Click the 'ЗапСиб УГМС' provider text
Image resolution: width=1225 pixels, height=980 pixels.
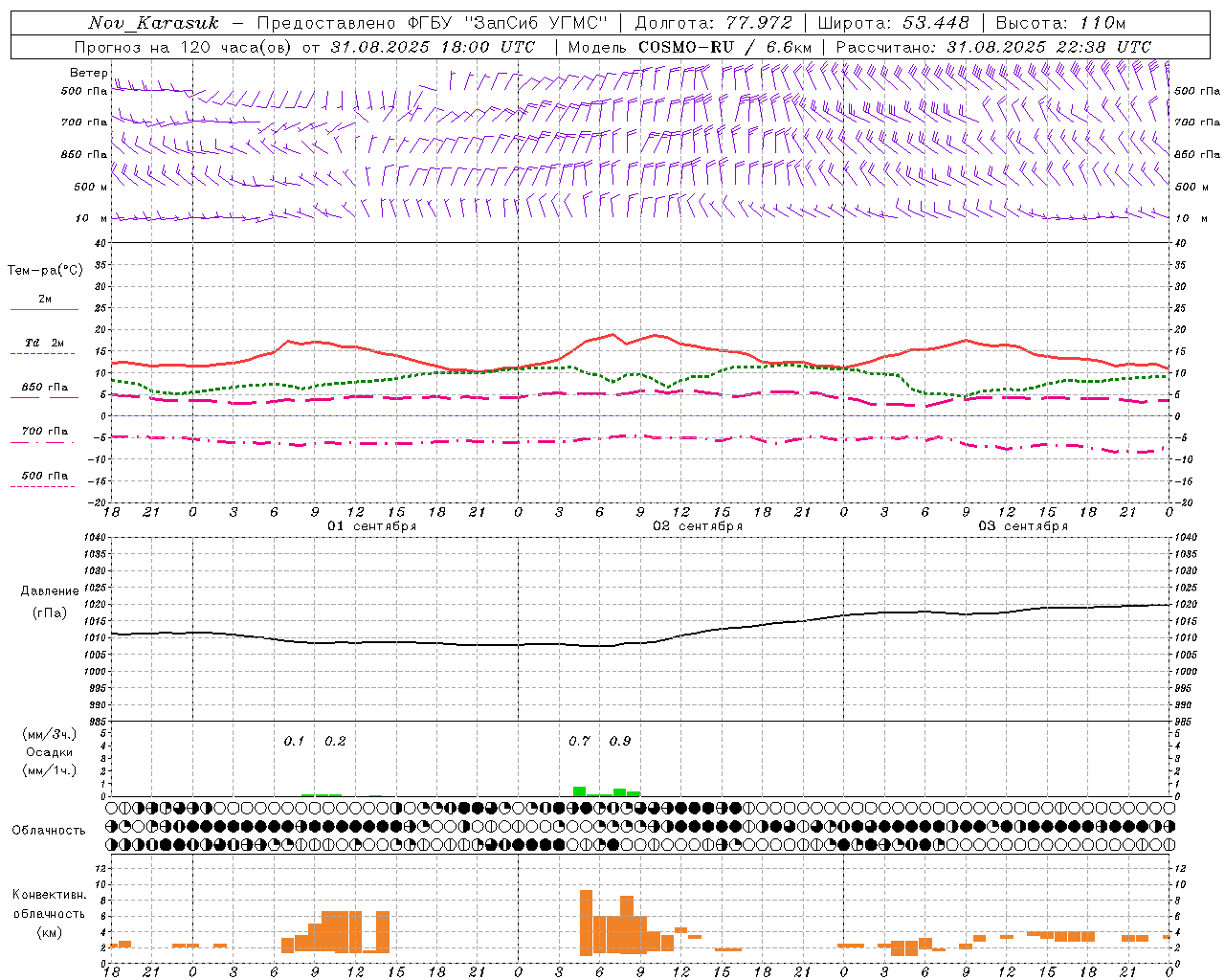coord(538,23)
